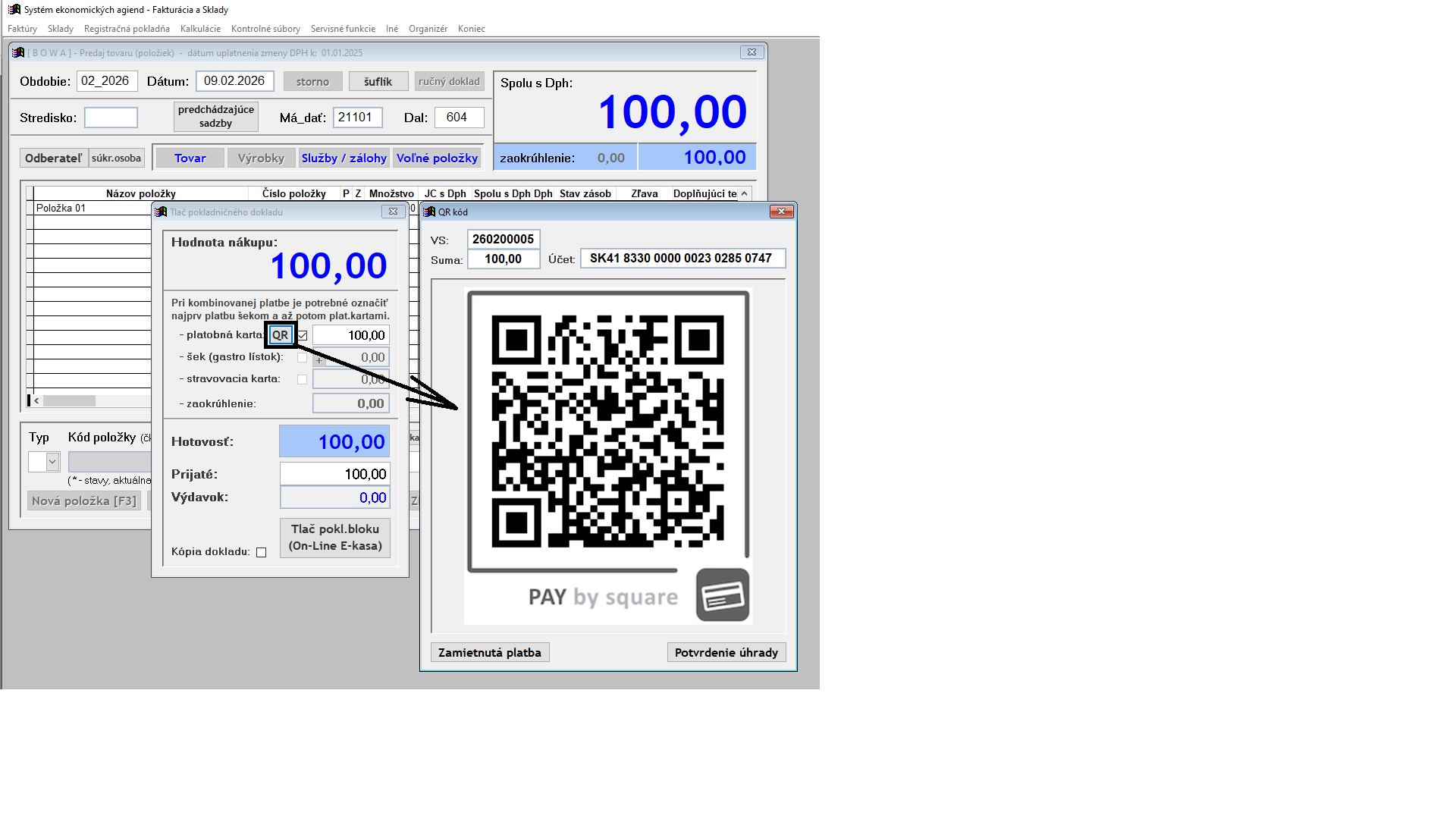Enable the Kópia dokladu checkbox
The image size is (1456, 819).
(x=262, y=552)
